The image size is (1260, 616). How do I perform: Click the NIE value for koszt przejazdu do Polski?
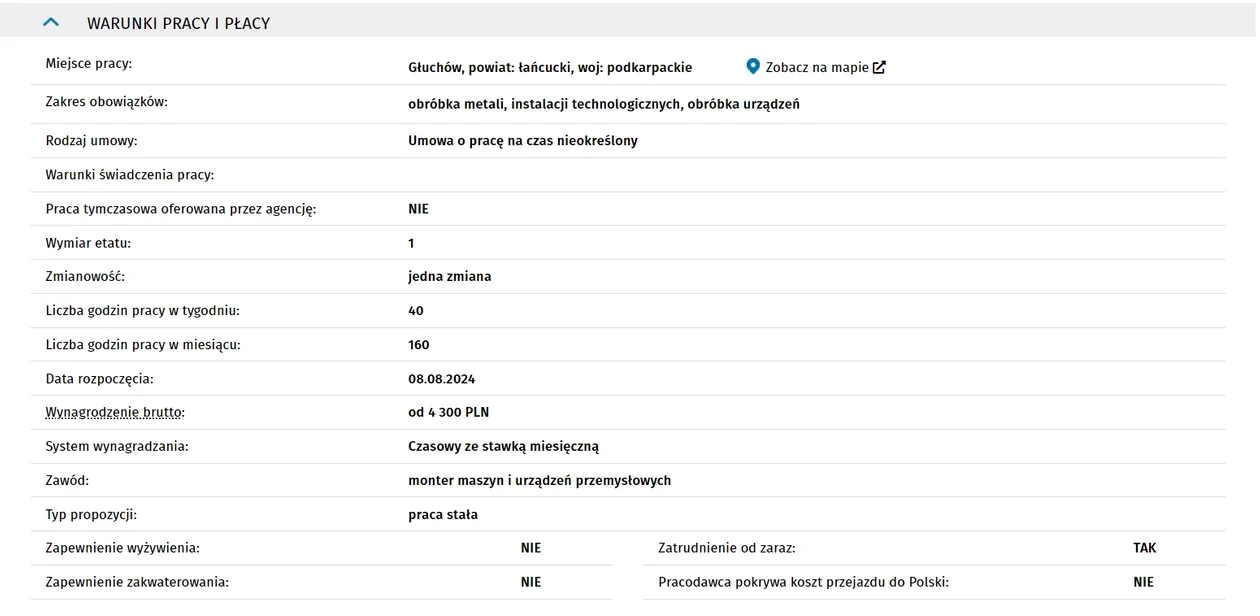1144,582
